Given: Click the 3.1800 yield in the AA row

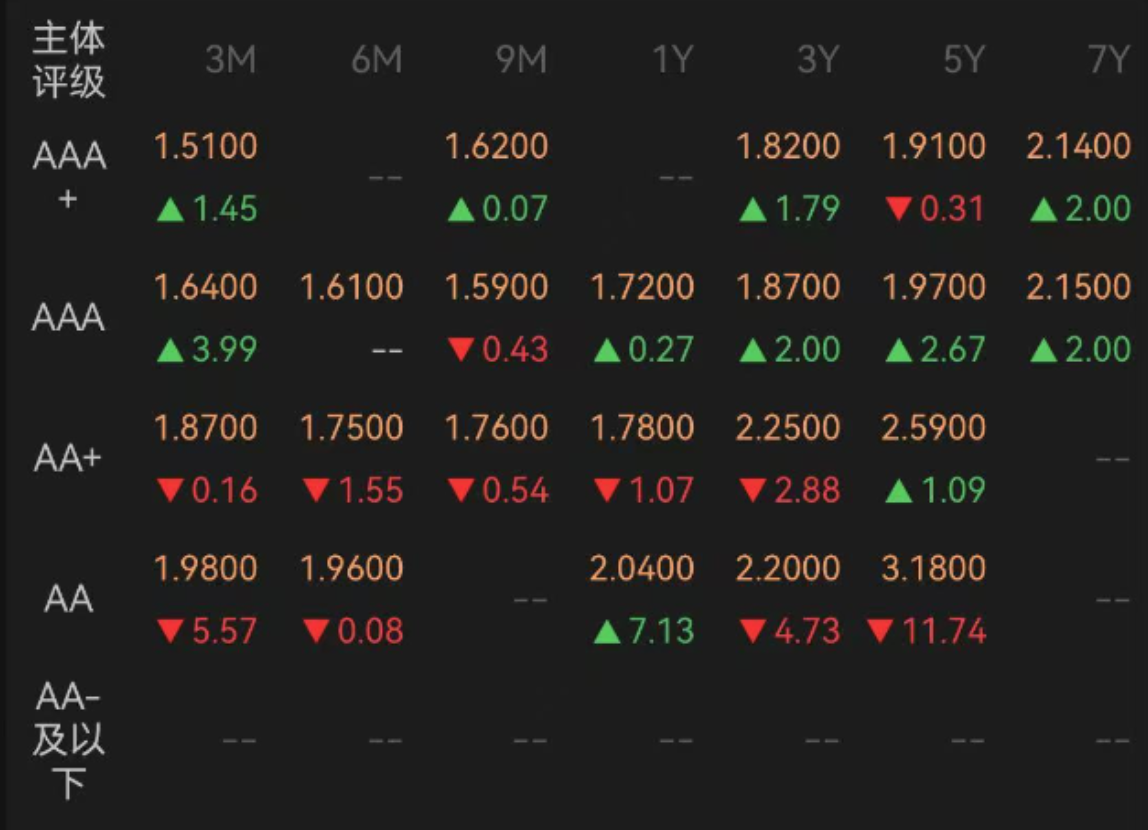Looking at the screenshot, I should [934, 569].
